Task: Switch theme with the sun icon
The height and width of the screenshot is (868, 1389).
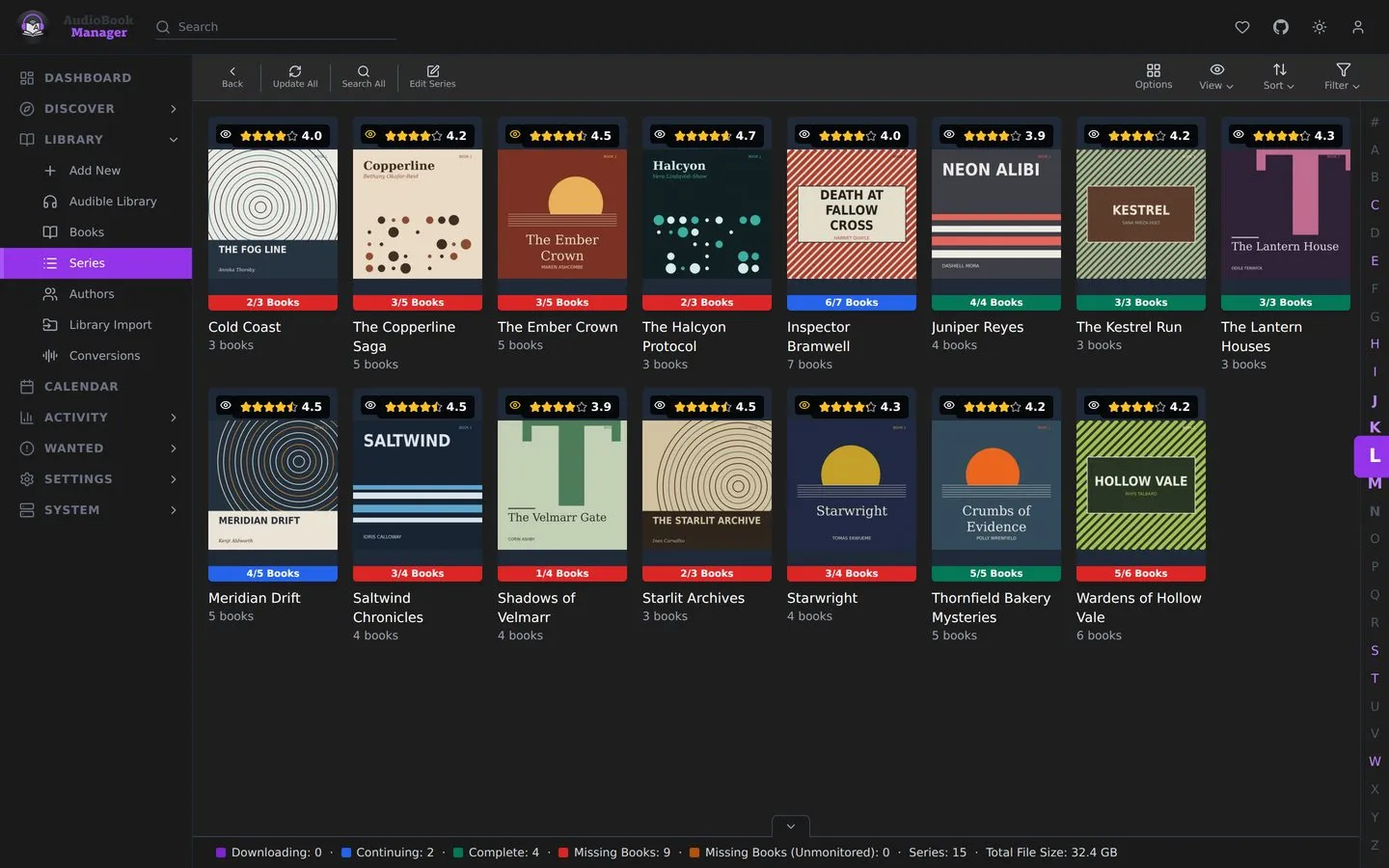Action: pyautogui.click(x=1320, y=27)
